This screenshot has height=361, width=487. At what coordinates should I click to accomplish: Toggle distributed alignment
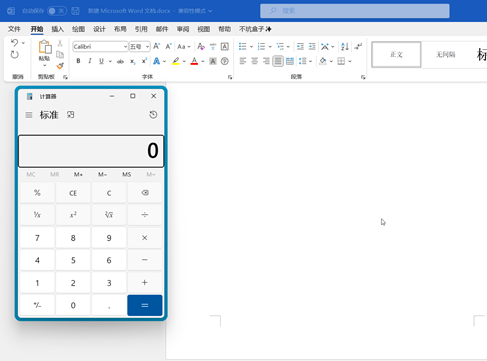point(290,61)
